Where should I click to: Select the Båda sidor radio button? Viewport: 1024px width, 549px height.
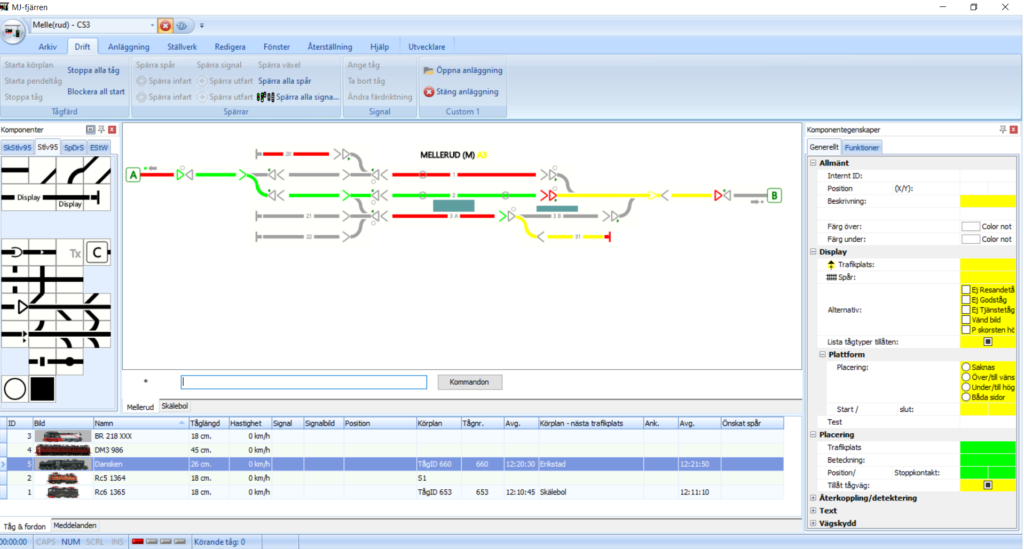966,397
